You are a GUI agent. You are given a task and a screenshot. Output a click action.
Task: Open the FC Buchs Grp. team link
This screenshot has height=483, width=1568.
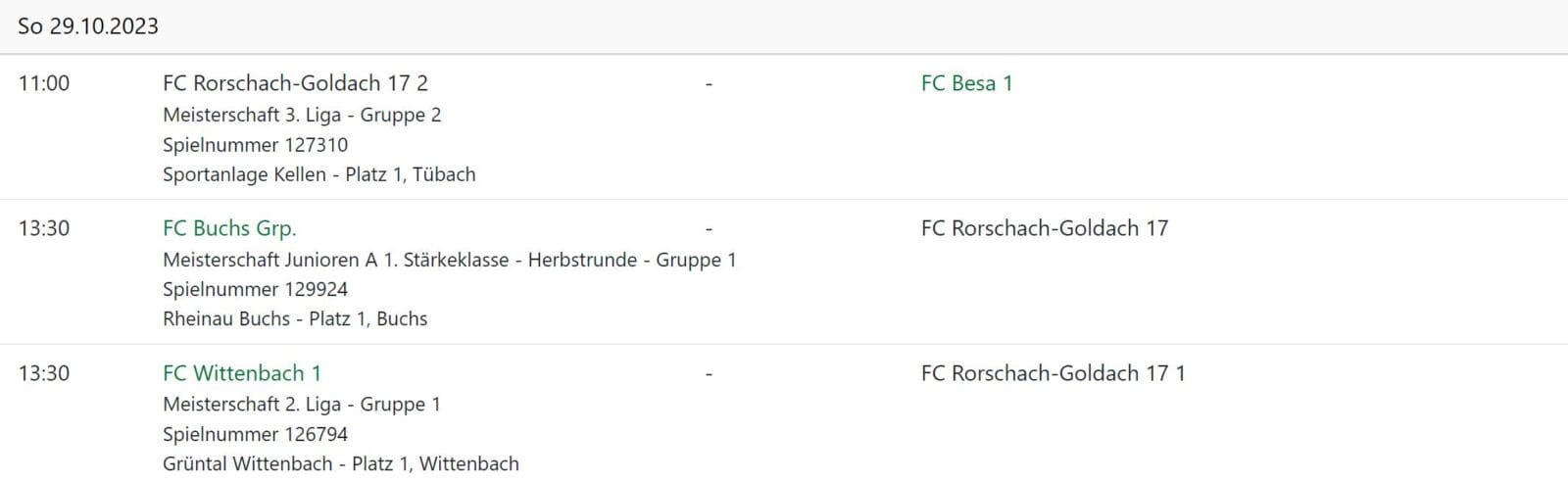click(x=229, y=228)
